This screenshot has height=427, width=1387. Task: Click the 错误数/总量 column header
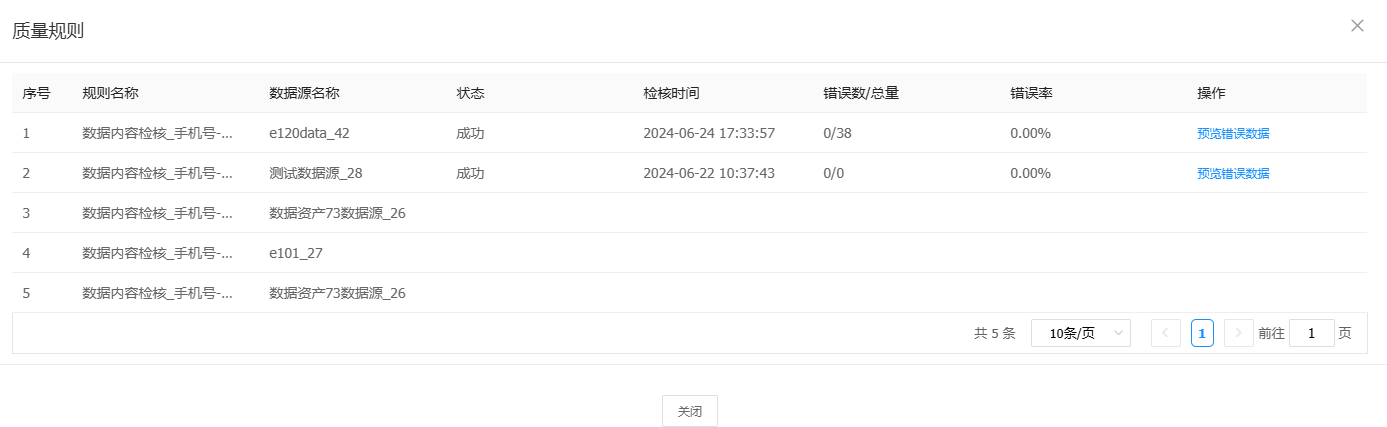coord(860,93)
